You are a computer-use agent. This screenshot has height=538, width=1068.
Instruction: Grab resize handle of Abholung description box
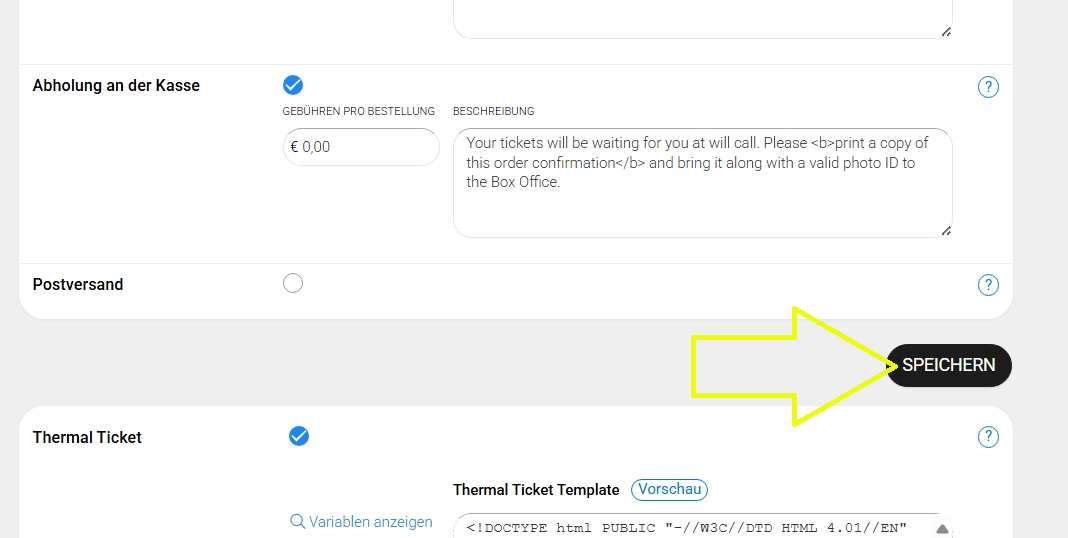click(945, 230)
